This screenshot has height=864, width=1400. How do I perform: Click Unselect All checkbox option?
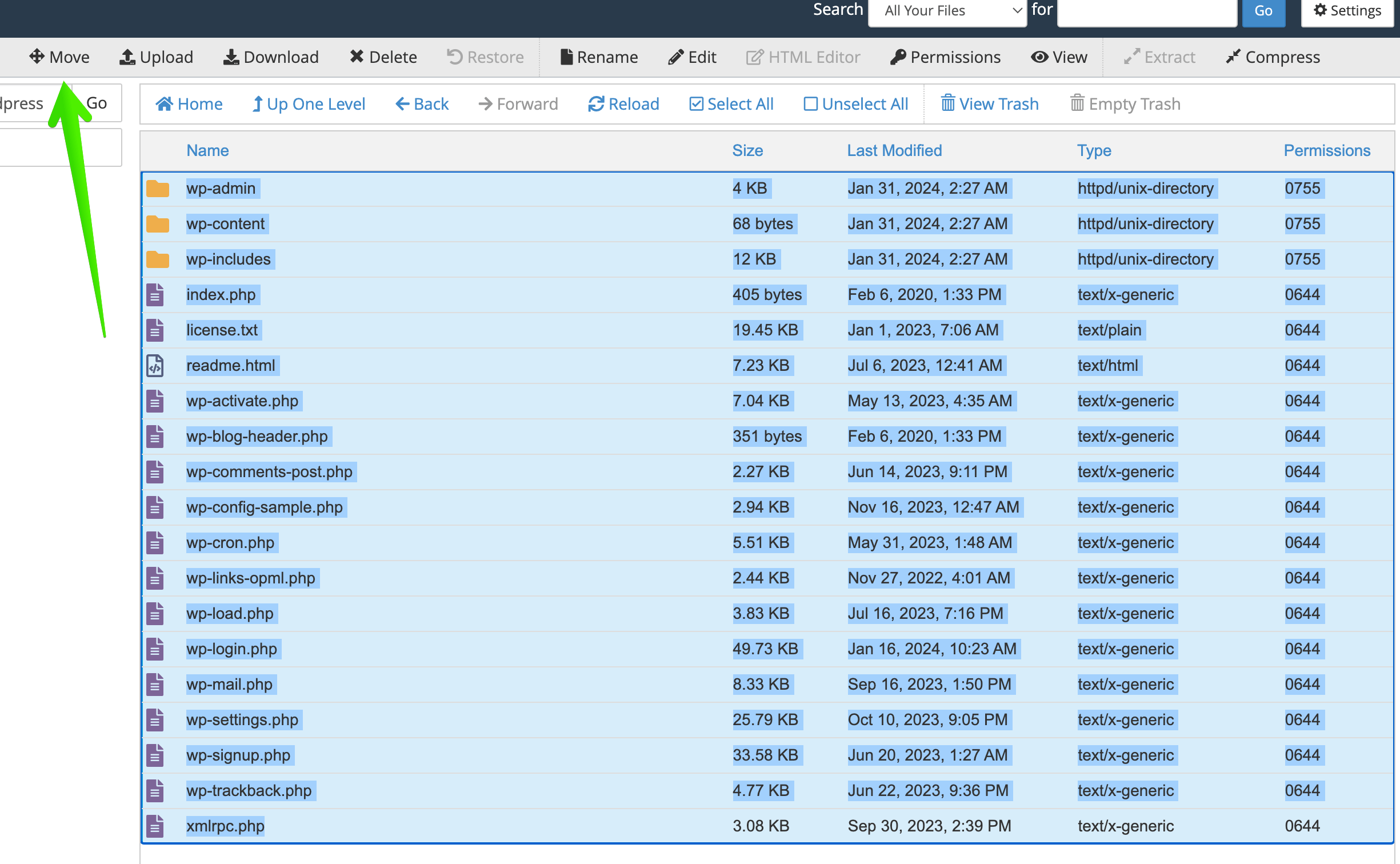[855, 103]
